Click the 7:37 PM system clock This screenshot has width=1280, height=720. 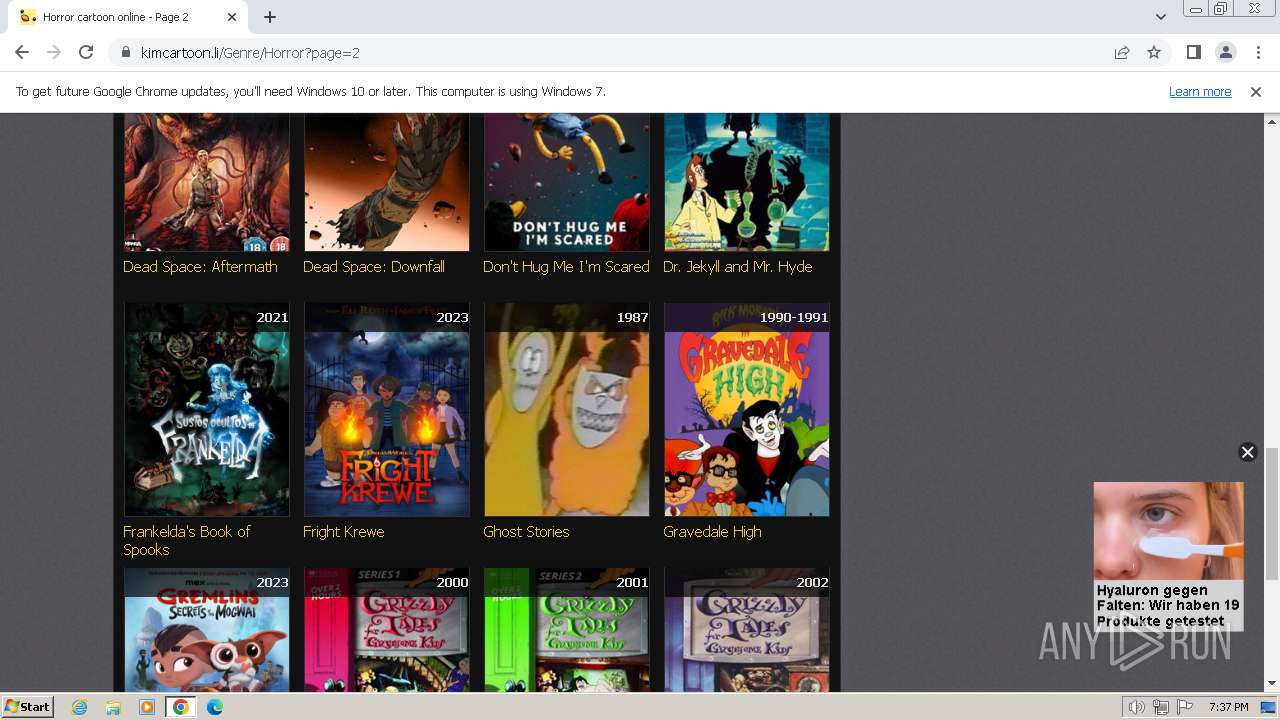point(1228,707)
